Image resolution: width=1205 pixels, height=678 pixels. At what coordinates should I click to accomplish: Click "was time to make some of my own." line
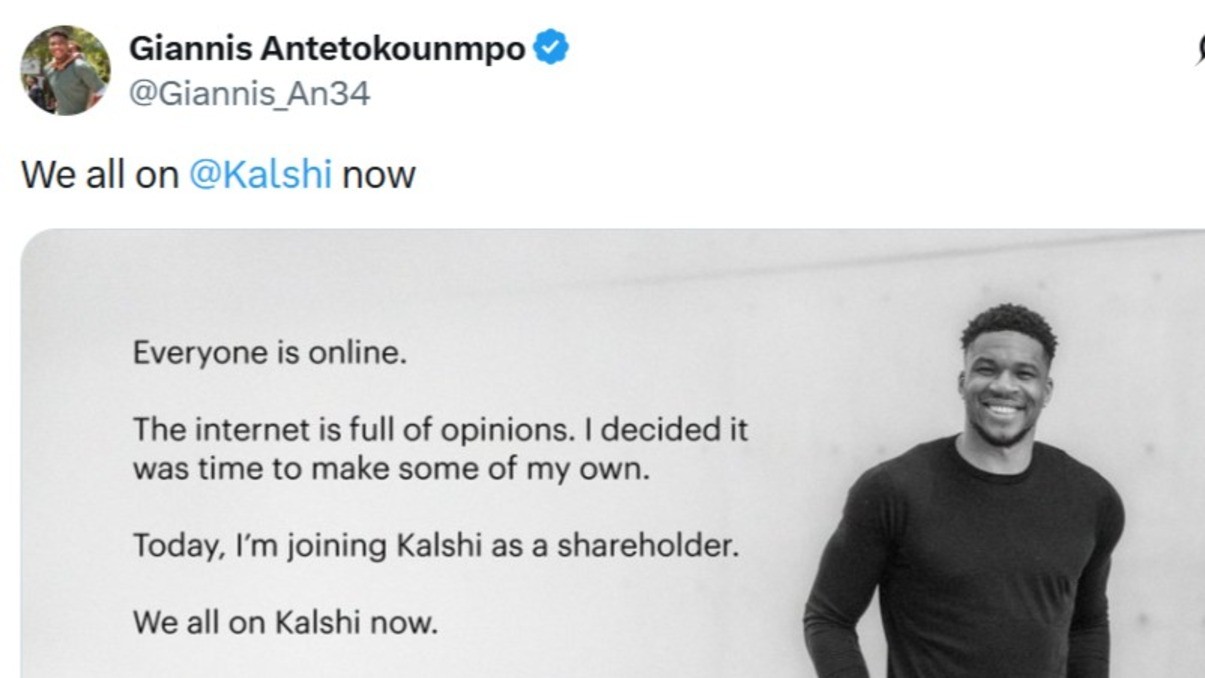tap(391, 467)
